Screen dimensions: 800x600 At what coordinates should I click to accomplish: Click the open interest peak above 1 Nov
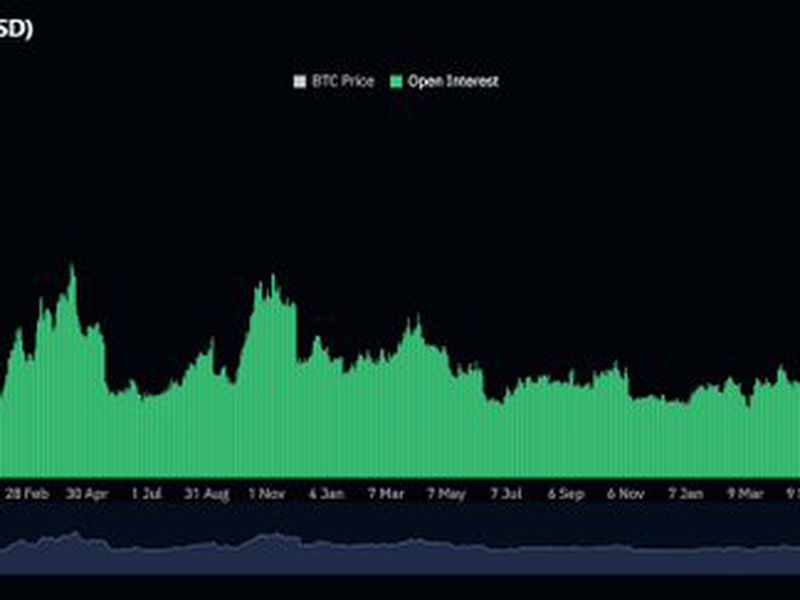click(x=271, y=278)
